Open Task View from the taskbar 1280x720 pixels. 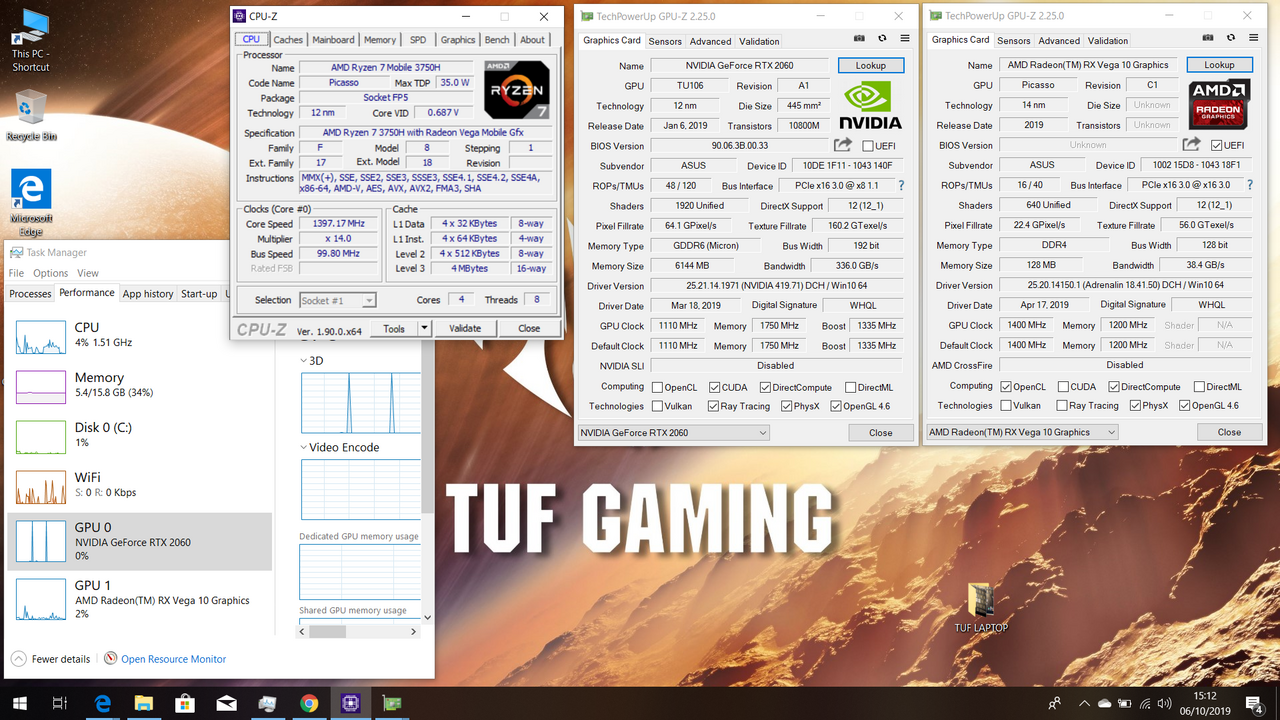[59, 703]
